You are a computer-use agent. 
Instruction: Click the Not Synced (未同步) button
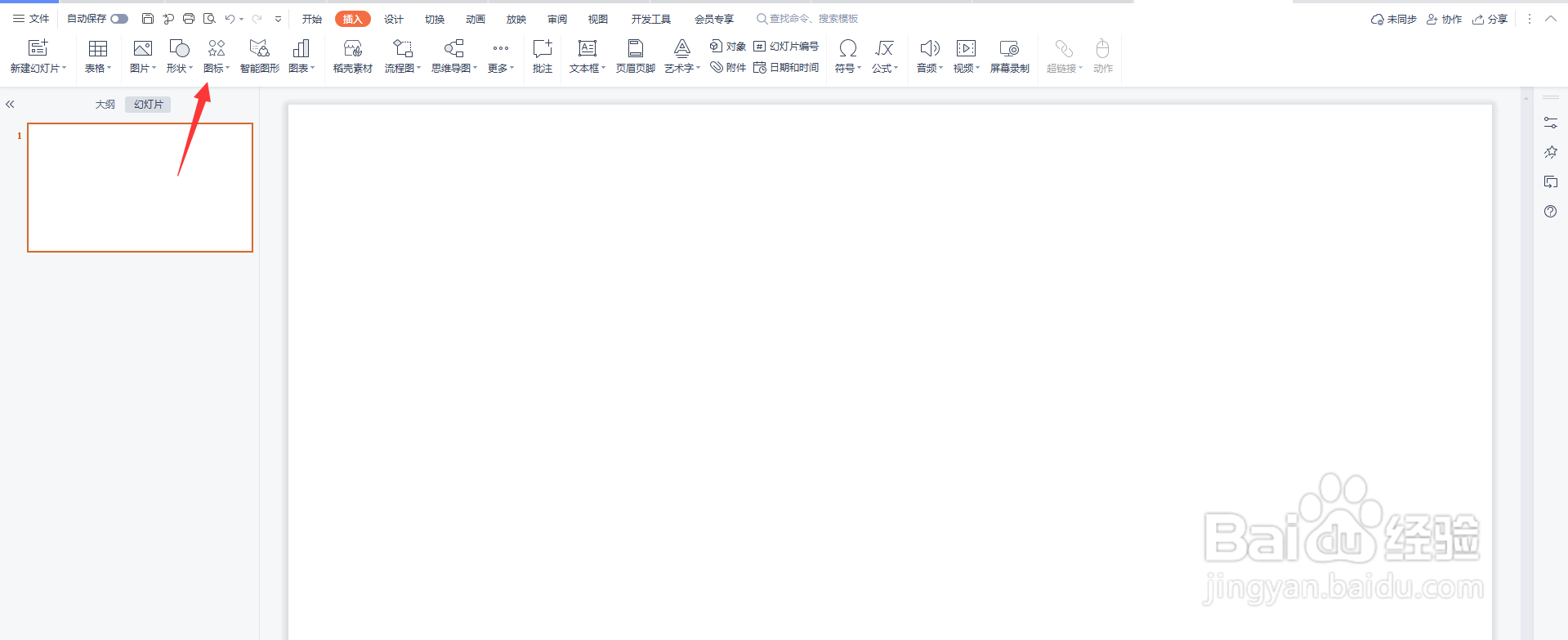pyautogui.click(x=1394, y=19)
